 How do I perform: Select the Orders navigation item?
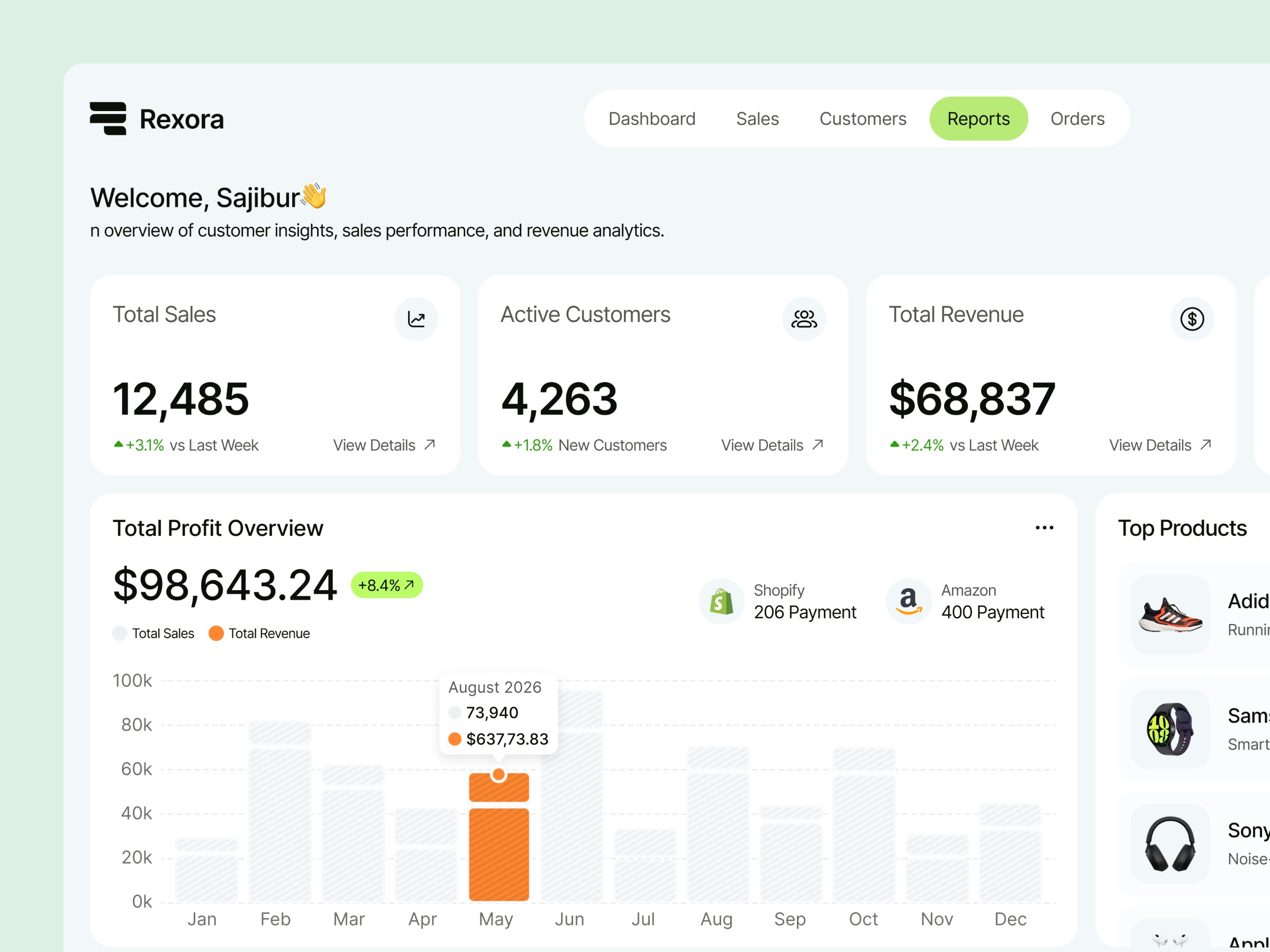click(1077, 119)
